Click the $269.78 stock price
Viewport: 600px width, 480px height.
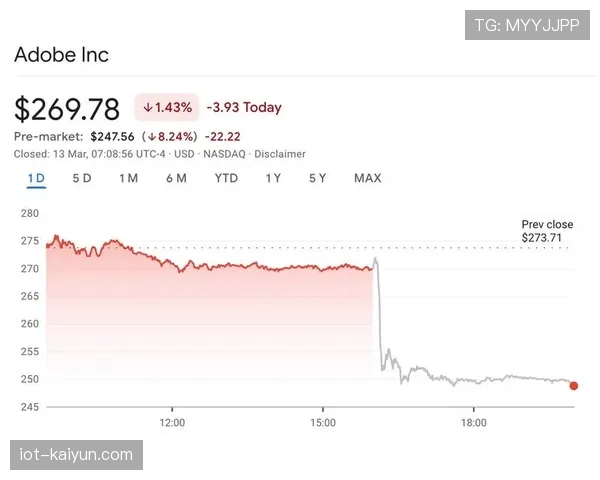coord(67,108)
